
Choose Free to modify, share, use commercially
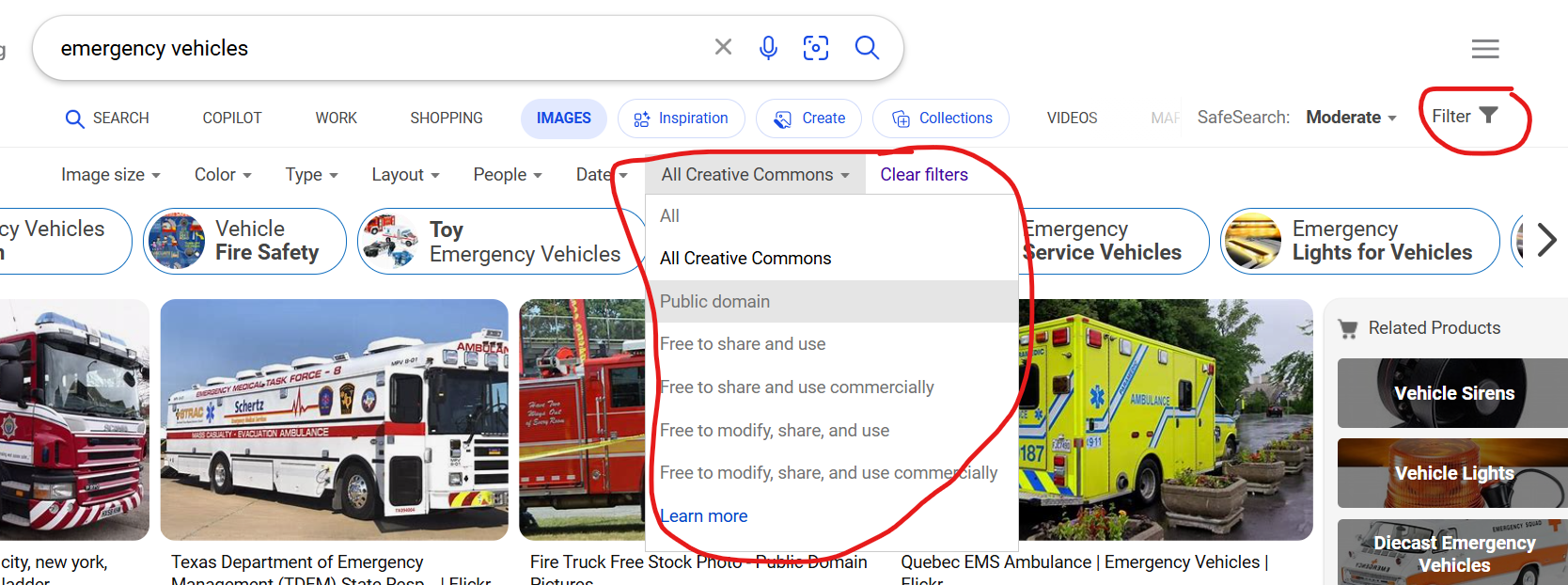pyautogui.click(x=832, y=473)
